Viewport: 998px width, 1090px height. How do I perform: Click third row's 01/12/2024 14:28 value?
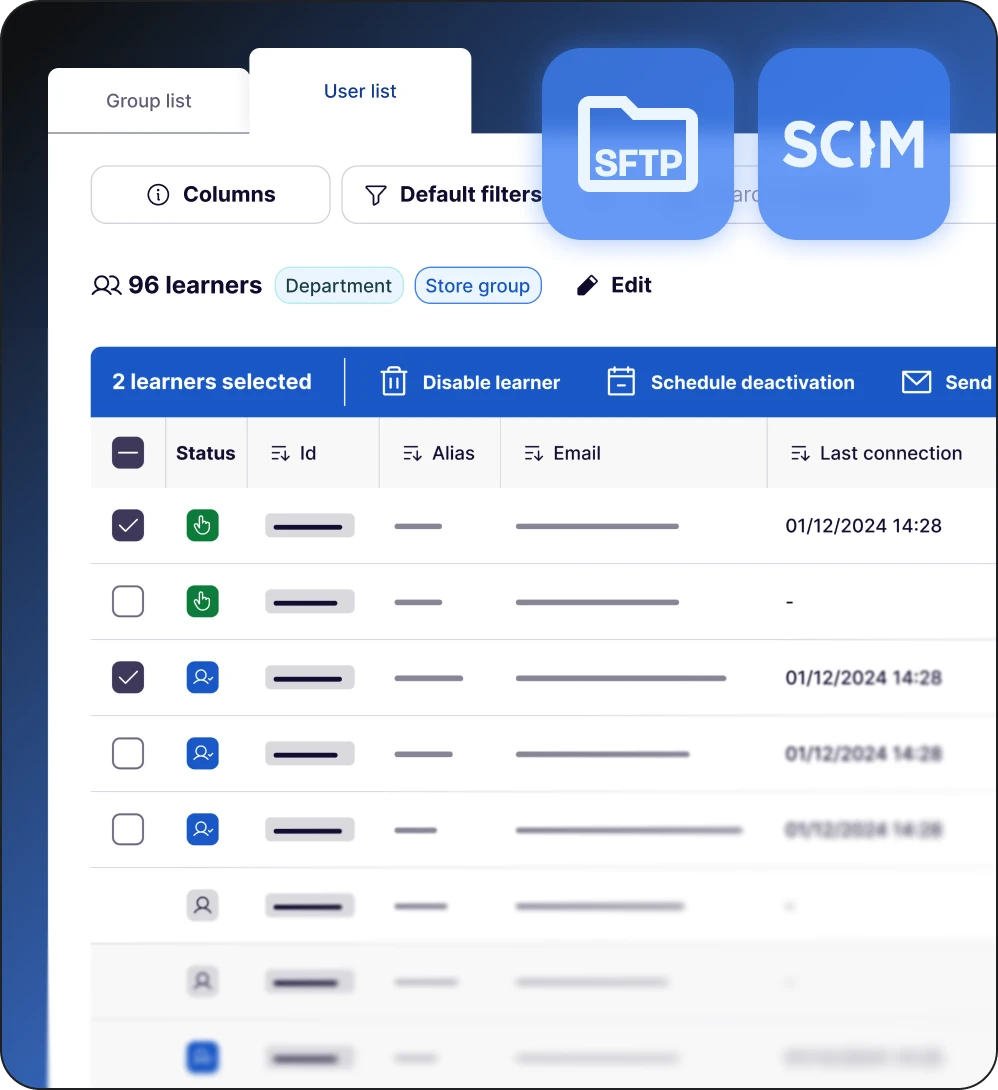click(864, 678)
